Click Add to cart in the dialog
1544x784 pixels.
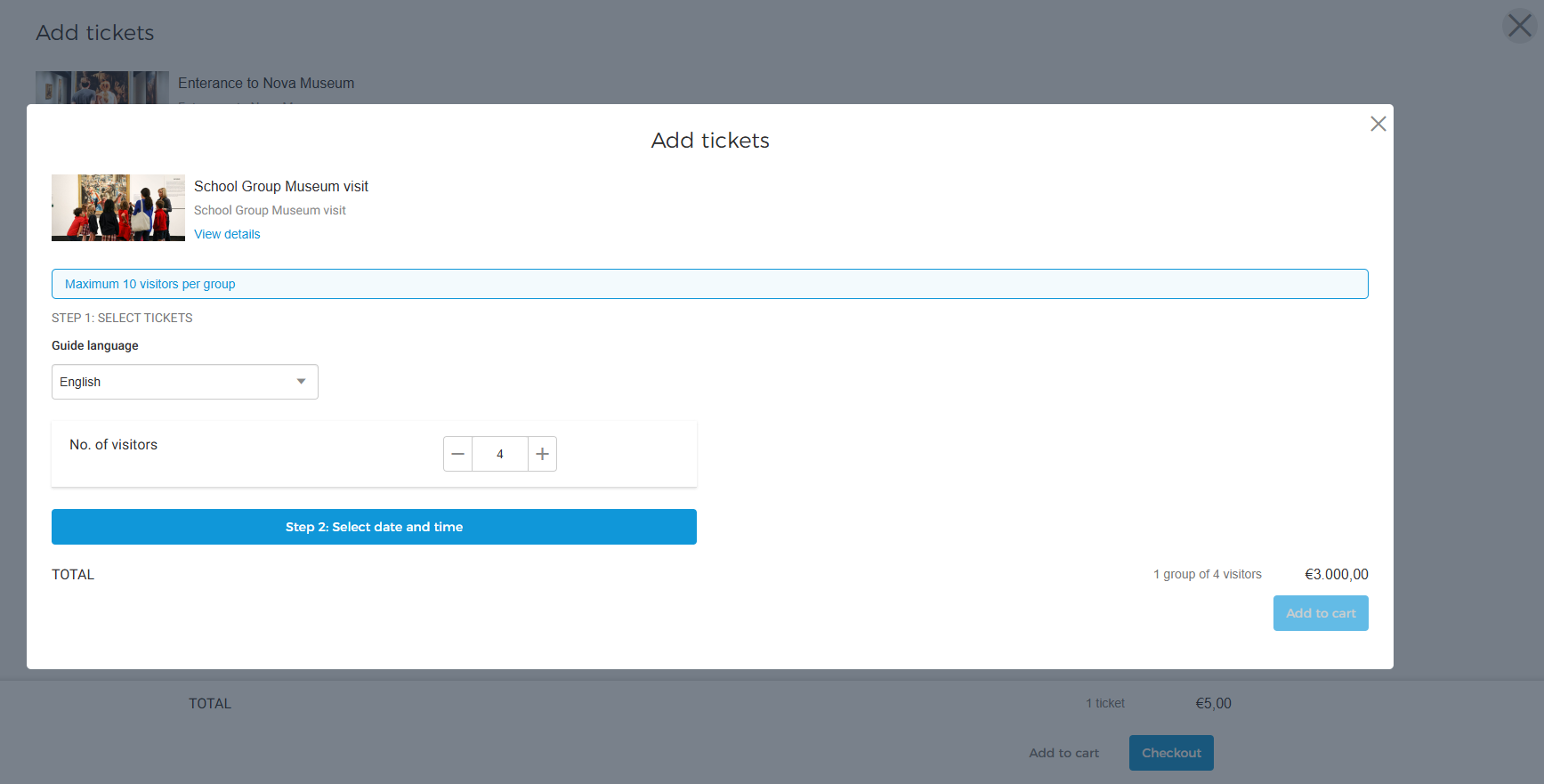coord(1321,613)
